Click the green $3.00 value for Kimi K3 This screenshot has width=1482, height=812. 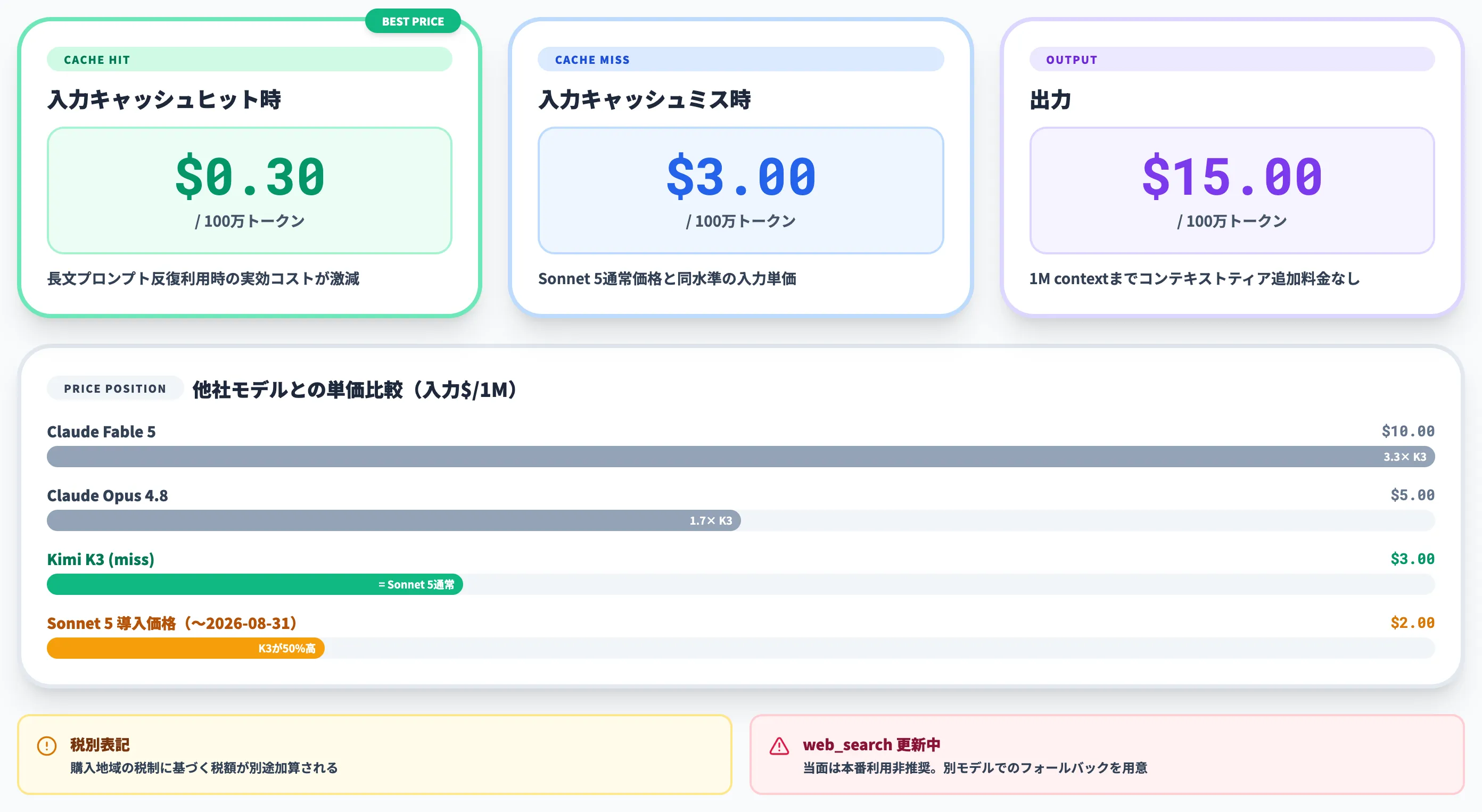click(1412, 559)
